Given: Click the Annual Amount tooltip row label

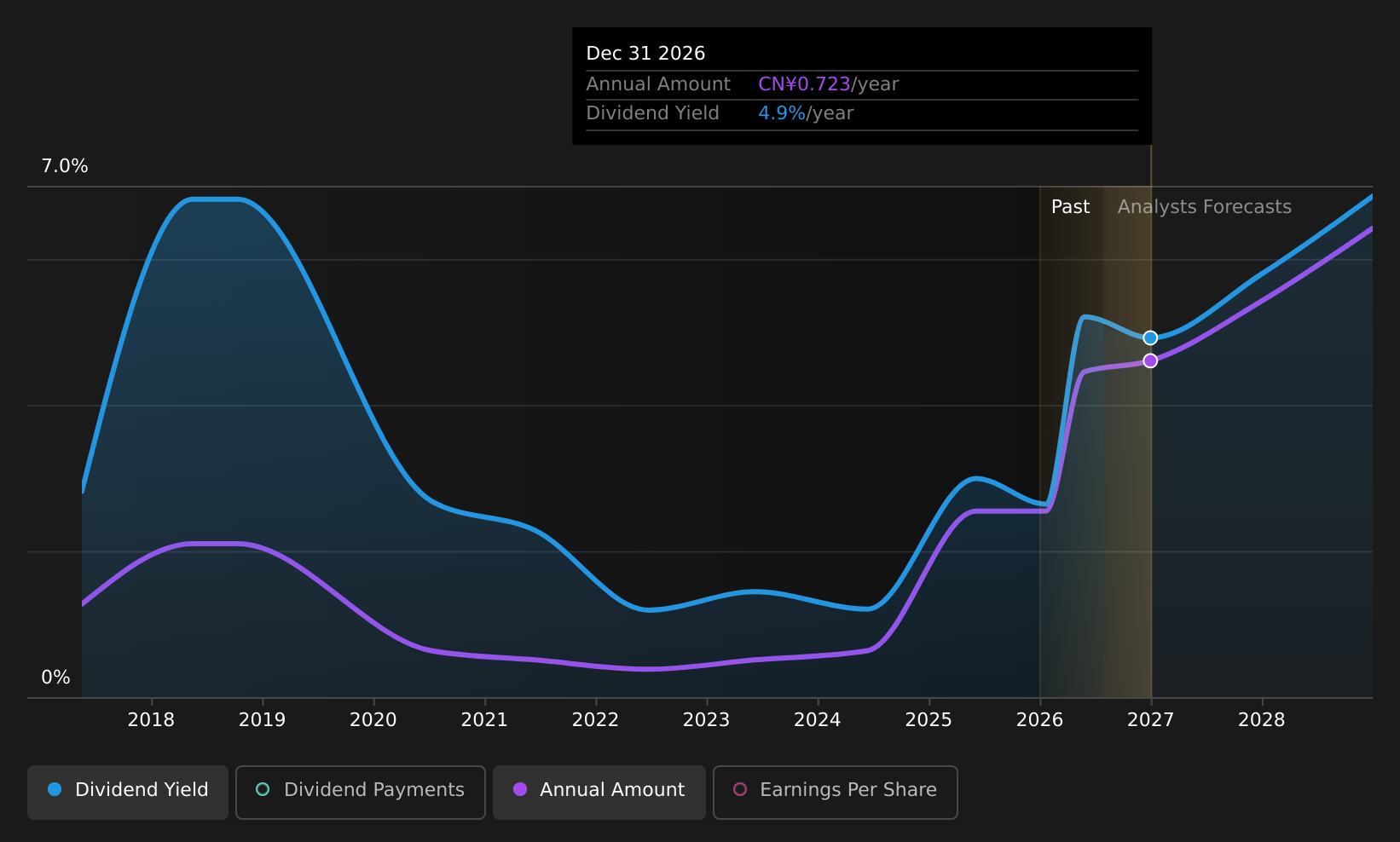Looking at the screenshot, I should (658, 84).
